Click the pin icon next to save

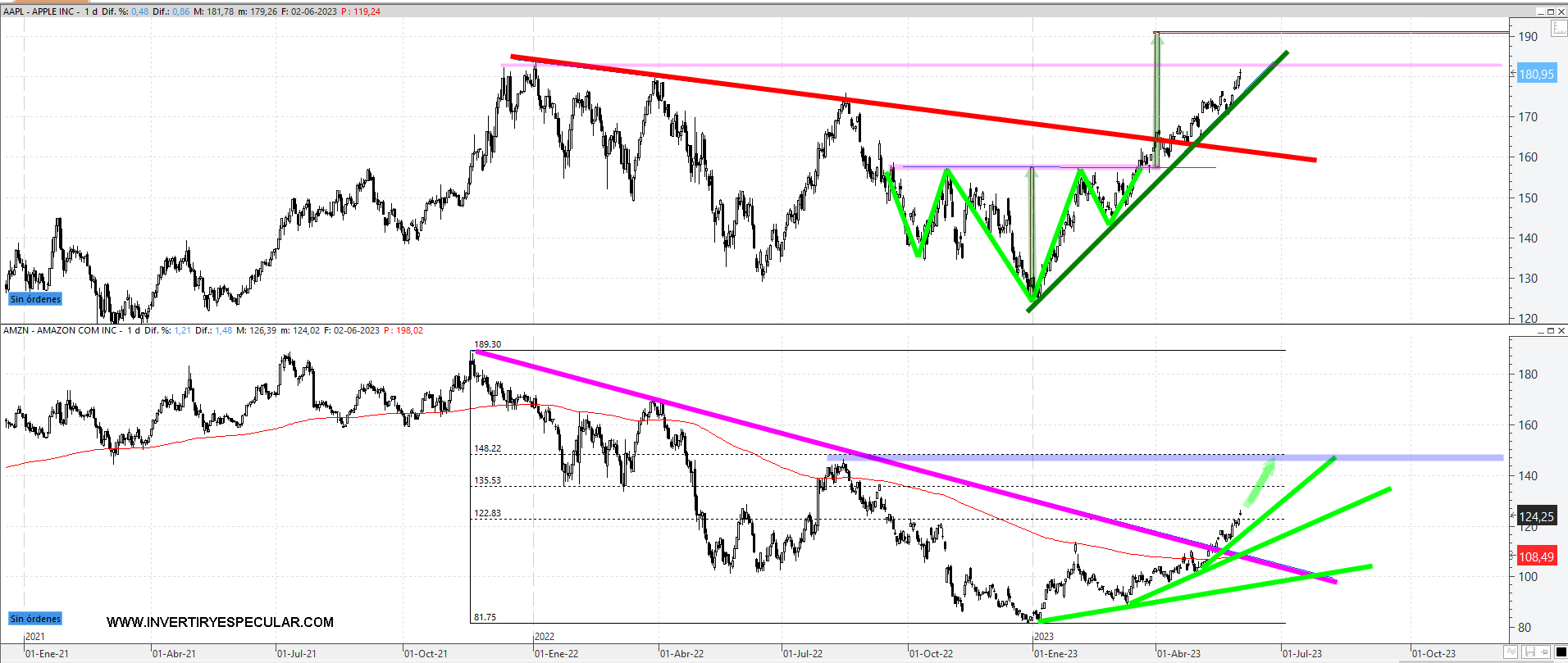tap(1546, 652)
